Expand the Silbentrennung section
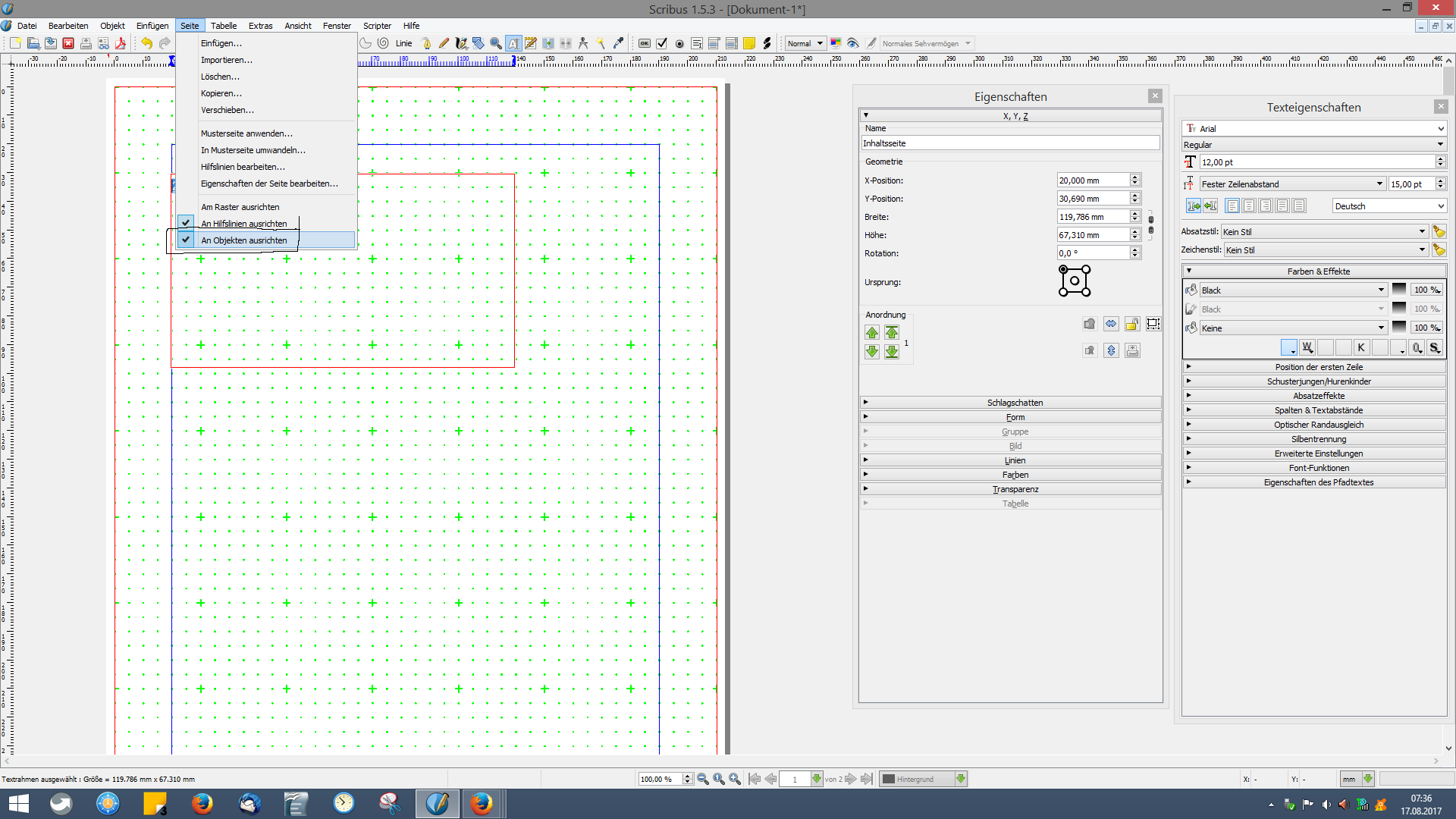1456x819 pixels. [1318, 439]
